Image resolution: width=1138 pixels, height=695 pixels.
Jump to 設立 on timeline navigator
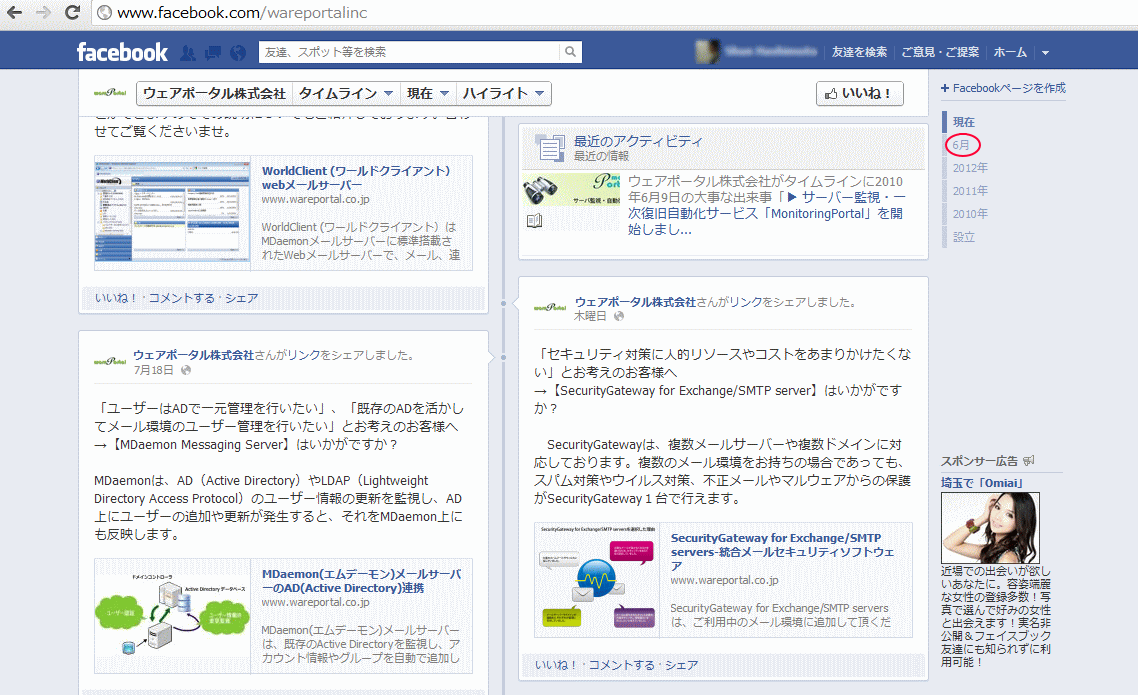coord(964,237)
